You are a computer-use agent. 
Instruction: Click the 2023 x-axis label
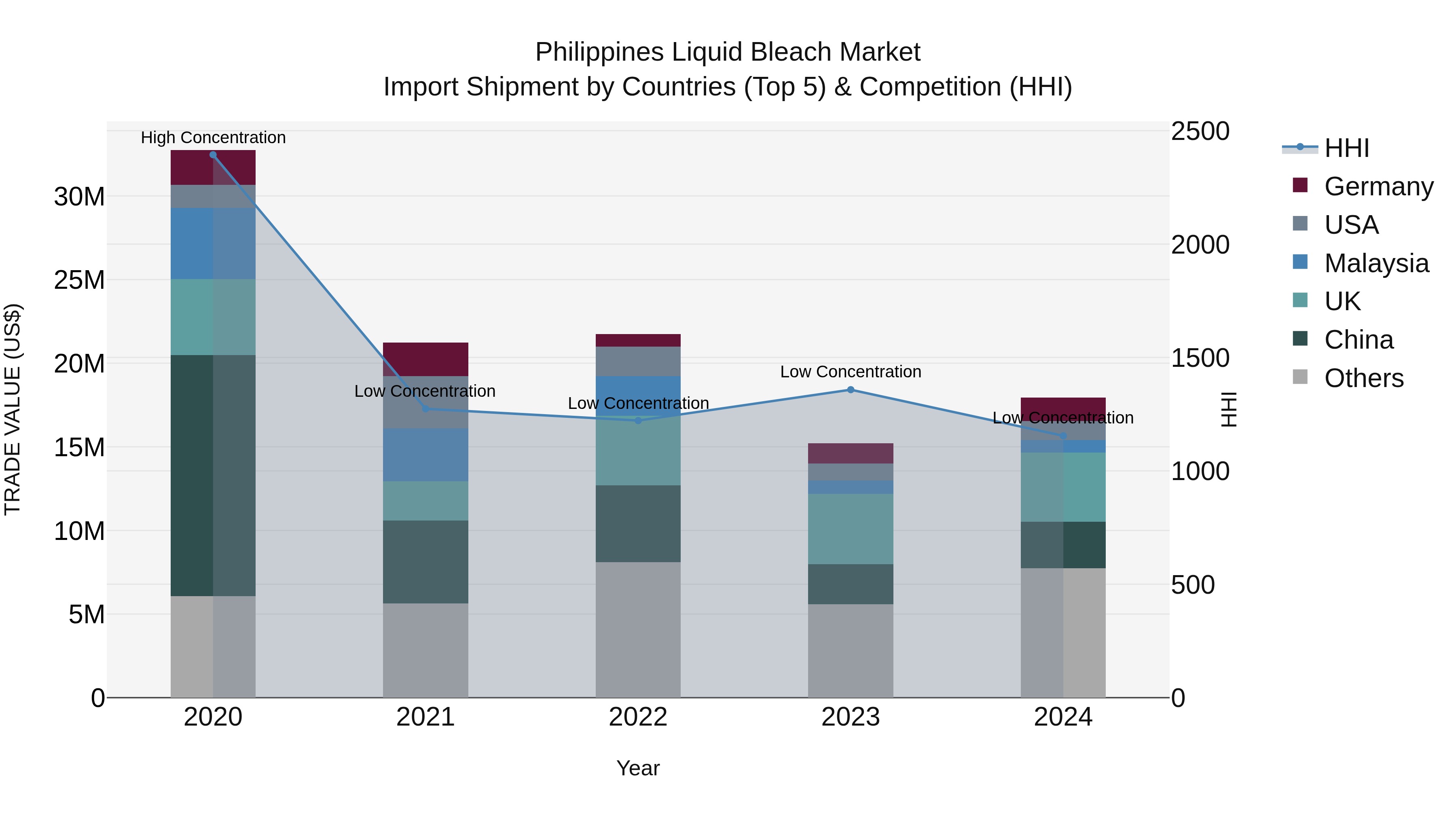click(x=851, y=717)
